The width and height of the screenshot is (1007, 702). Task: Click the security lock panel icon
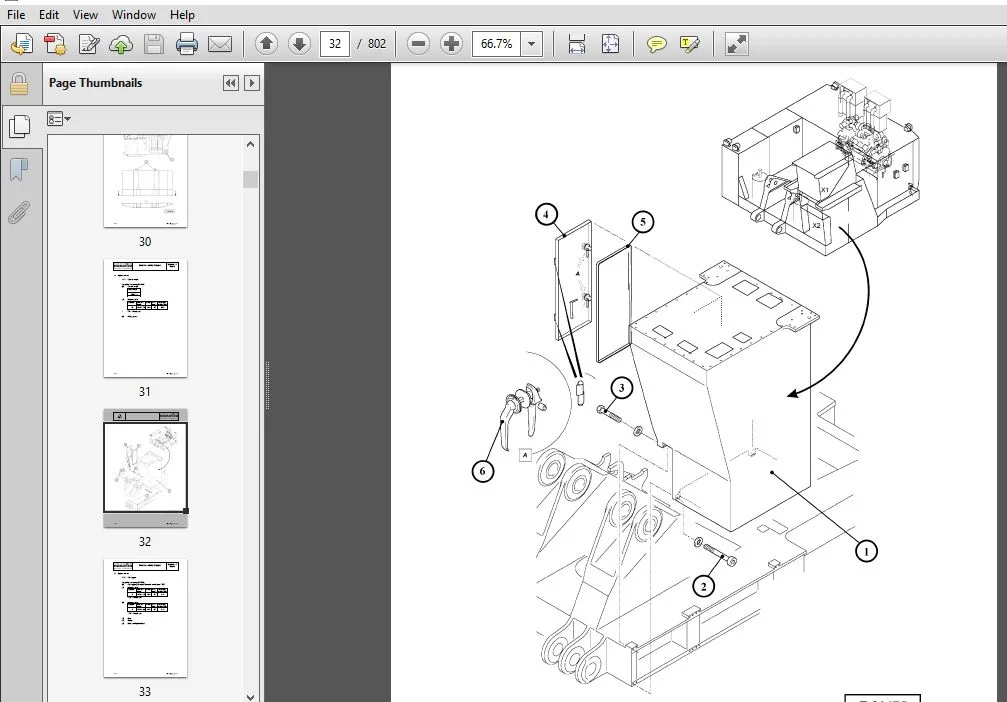pos(19,83)
